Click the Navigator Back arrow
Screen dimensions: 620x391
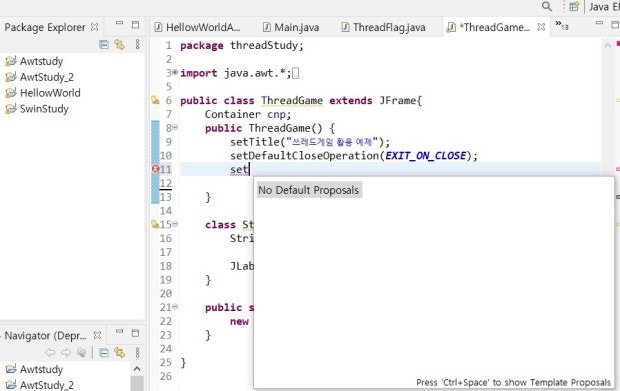(50, 352)
